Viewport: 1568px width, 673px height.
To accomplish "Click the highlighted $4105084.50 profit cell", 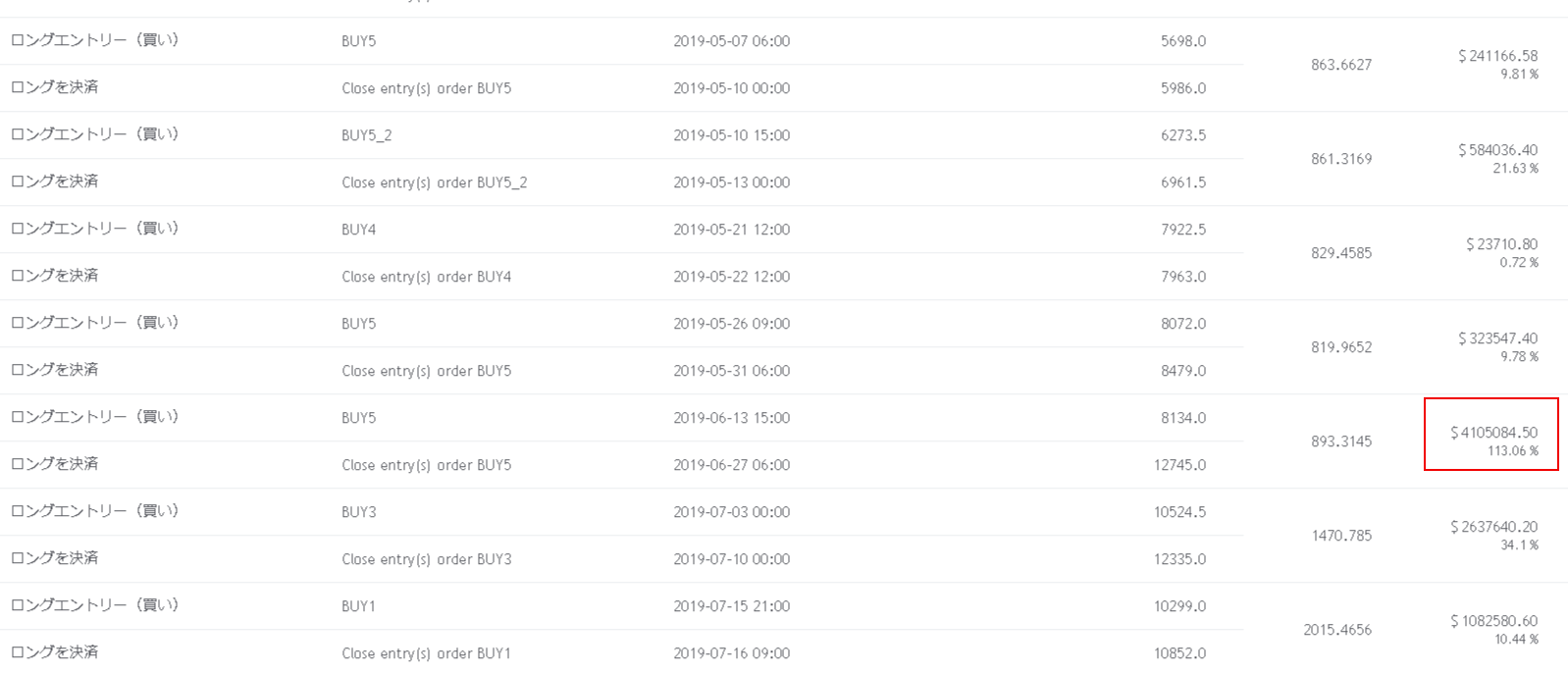I will coord(1493,433).
